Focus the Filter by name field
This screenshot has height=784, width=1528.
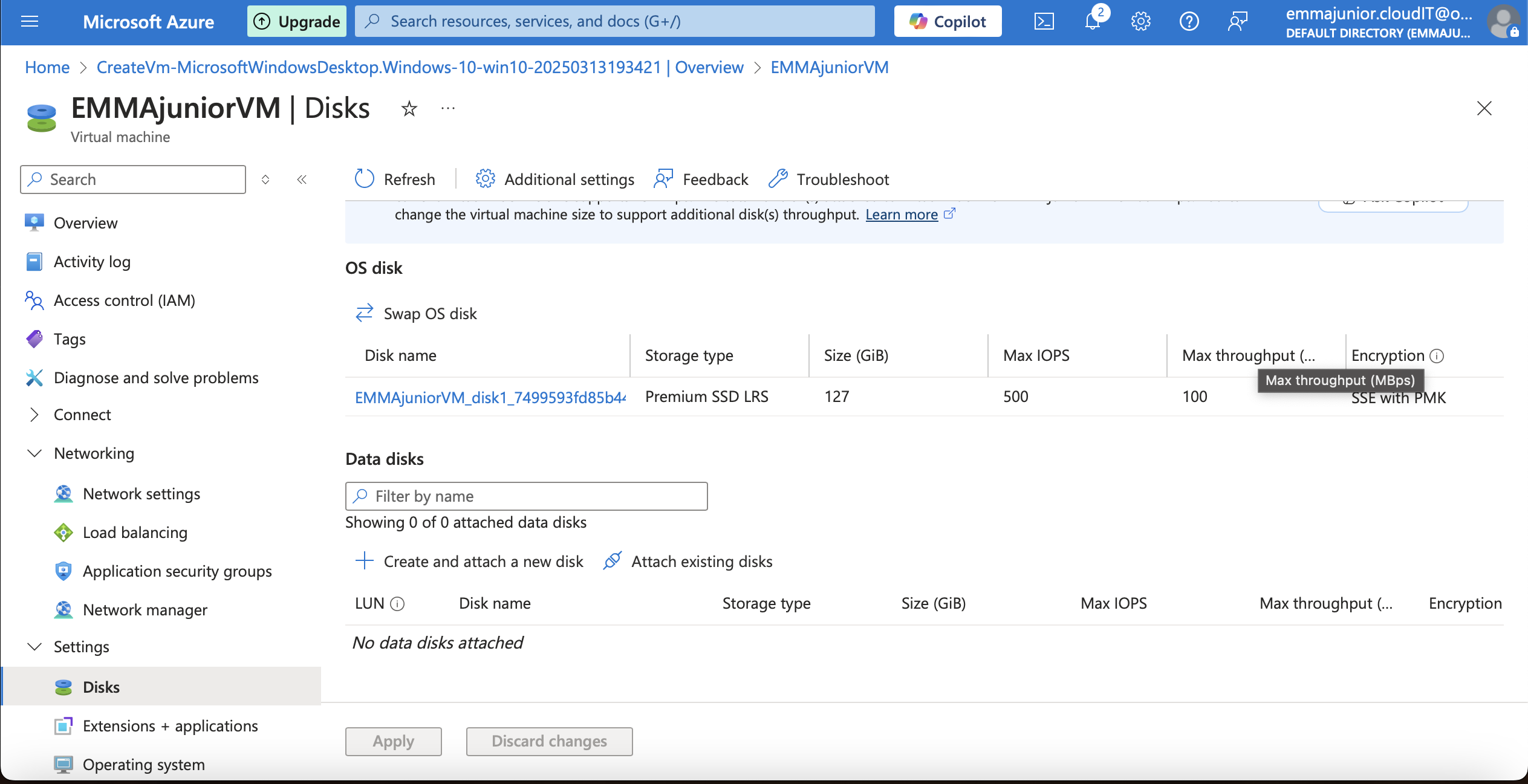526,496
